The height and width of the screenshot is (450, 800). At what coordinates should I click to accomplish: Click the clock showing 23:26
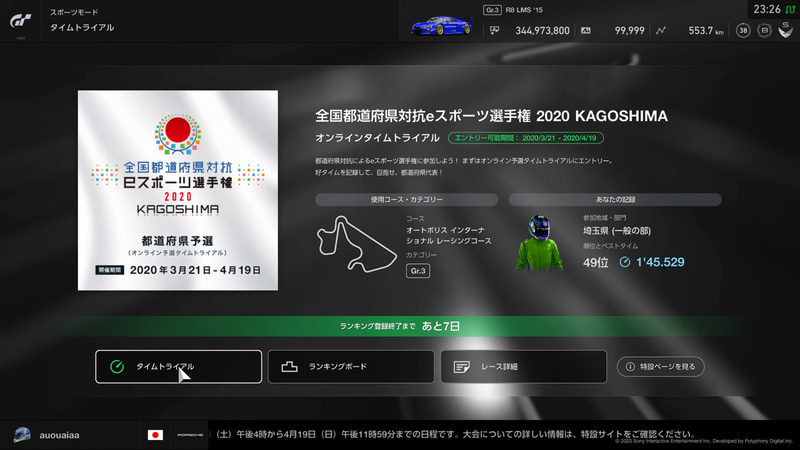[767, 9]
